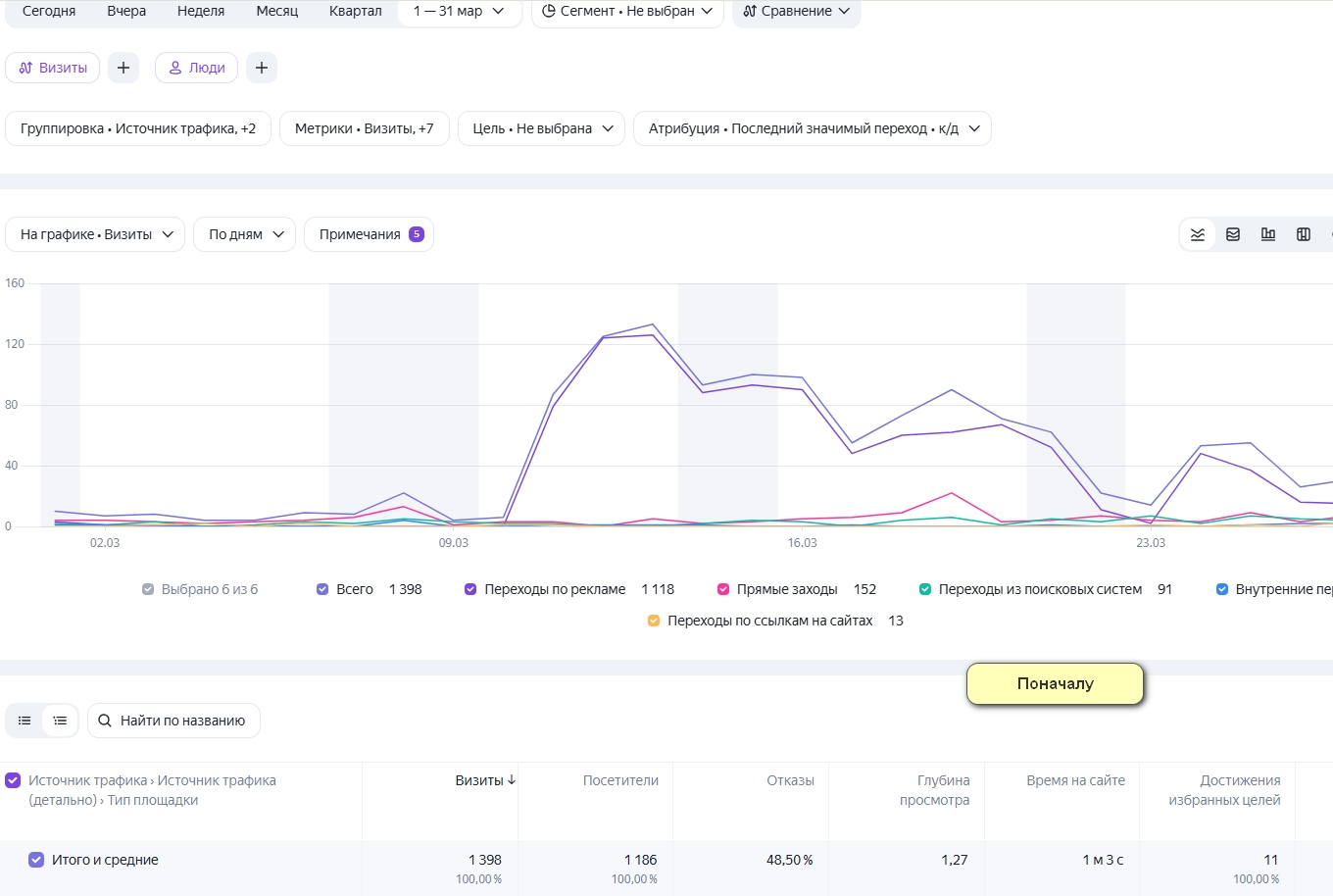Select the flat list table view icon
The width and height of the screenshot is (1333, 896).
(25, 721)
